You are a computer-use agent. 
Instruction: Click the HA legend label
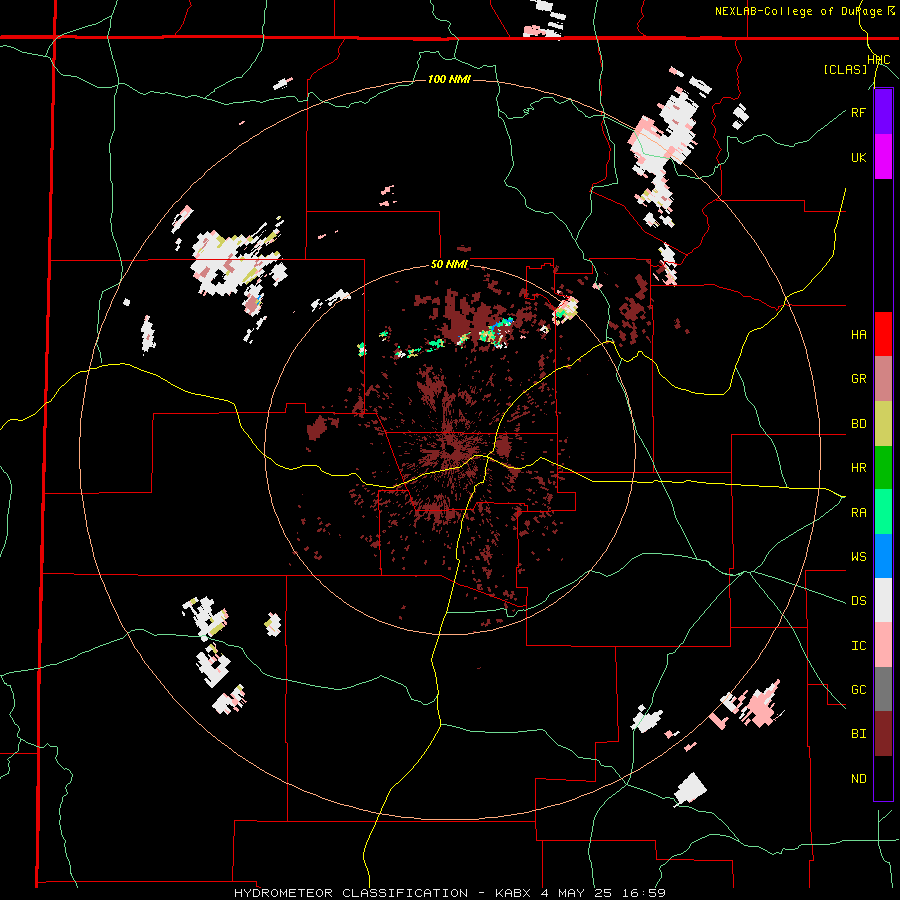(x=858, y=335)
